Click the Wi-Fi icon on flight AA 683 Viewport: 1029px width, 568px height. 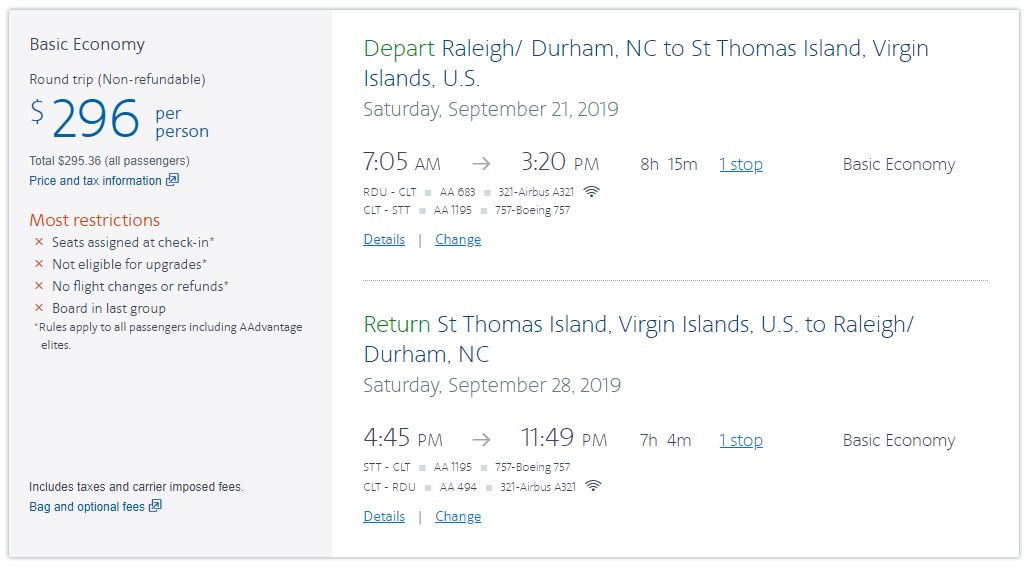click(x=592, y=191)
